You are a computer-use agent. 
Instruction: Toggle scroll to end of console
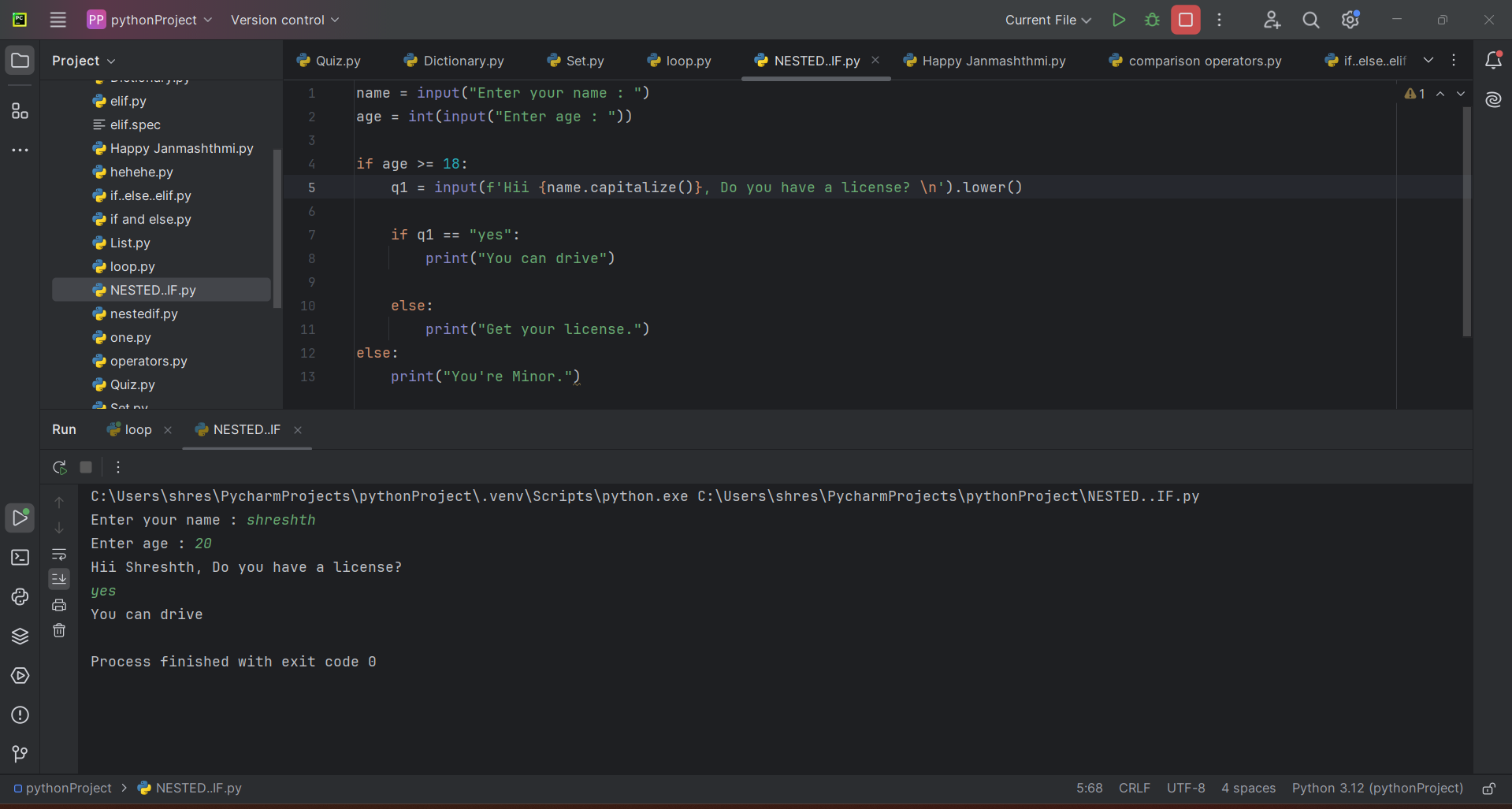(59, 579)
